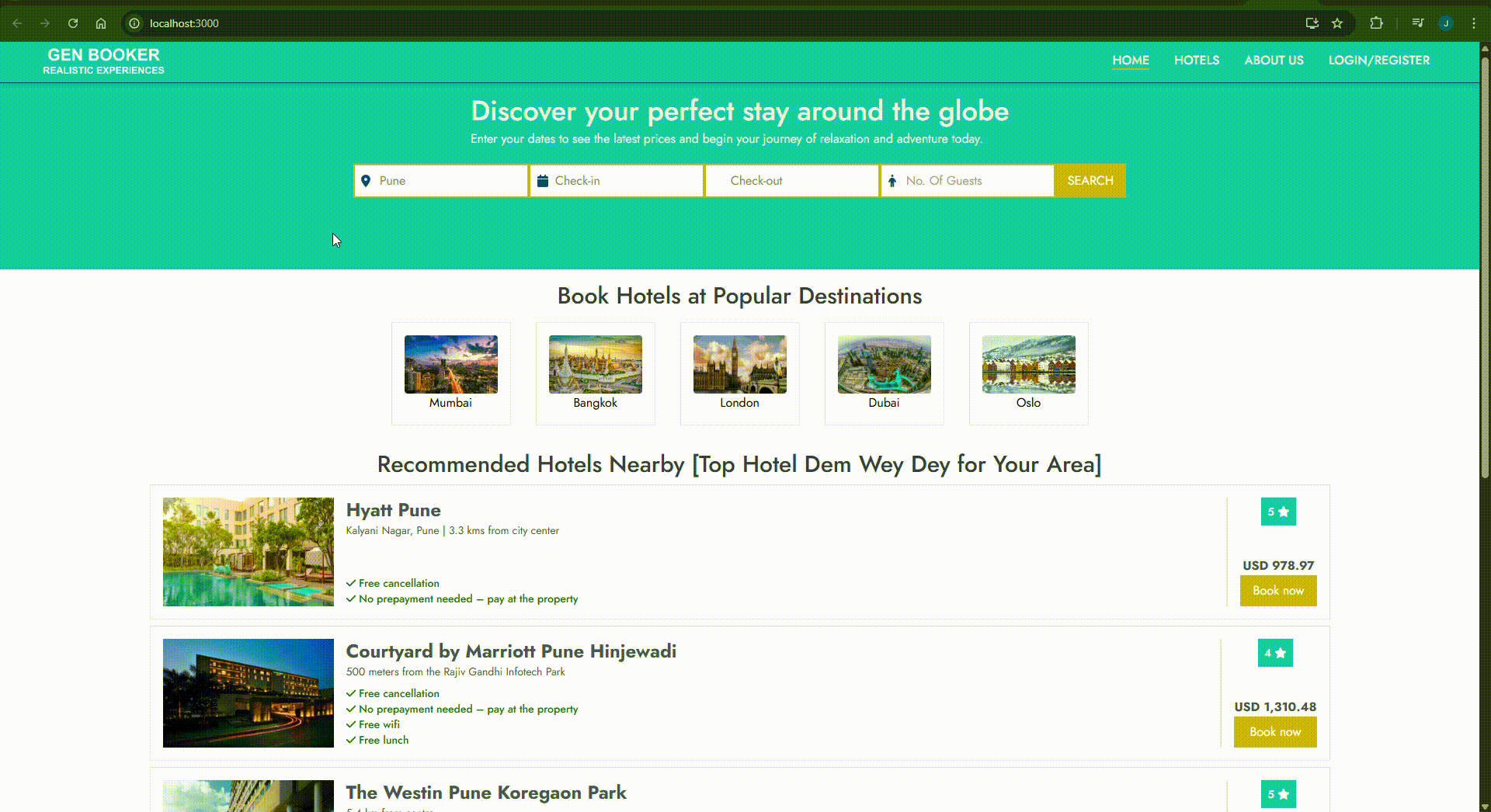Book now for Hyatt Pune
1491x812 pixels.
click(x=1278, y=591)
